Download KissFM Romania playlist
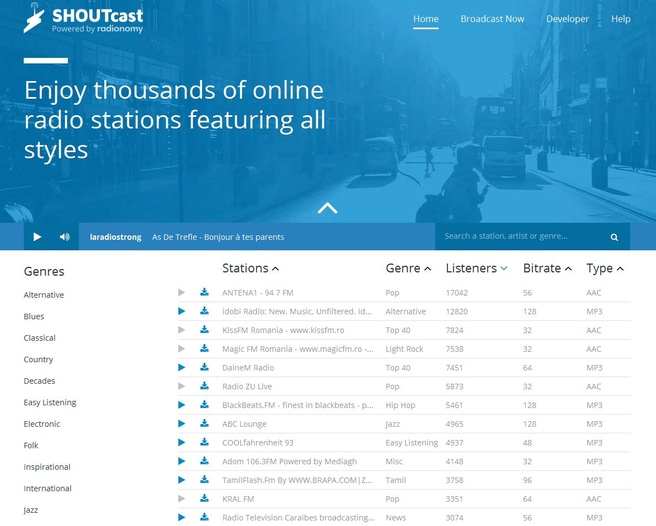This screenshot has height=526, width=656. [204, 329]
